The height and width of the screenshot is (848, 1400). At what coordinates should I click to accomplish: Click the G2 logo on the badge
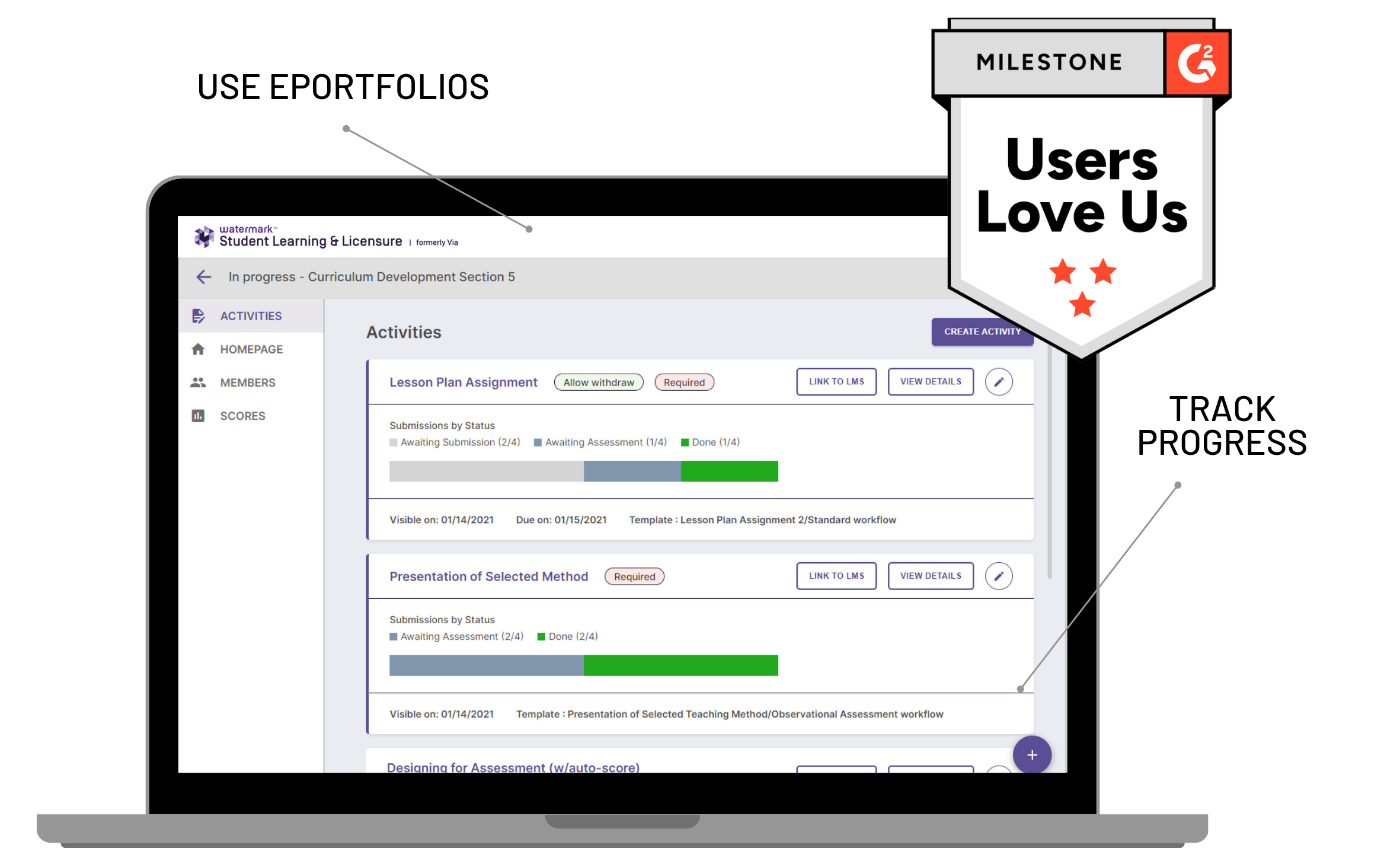pyautogui.click(x=1197, y=63)
